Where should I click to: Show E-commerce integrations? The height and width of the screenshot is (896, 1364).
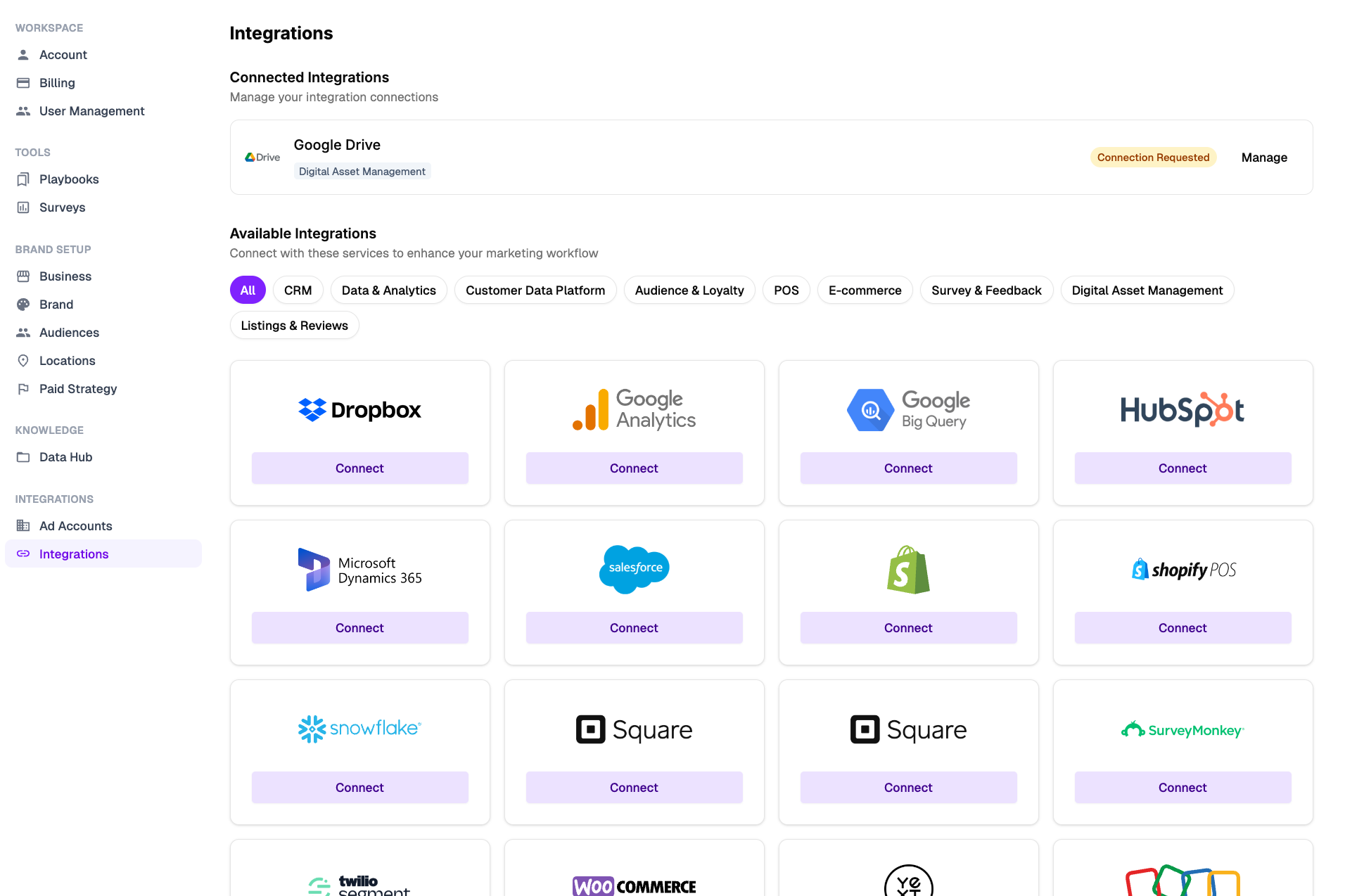(x=865, y=290)
